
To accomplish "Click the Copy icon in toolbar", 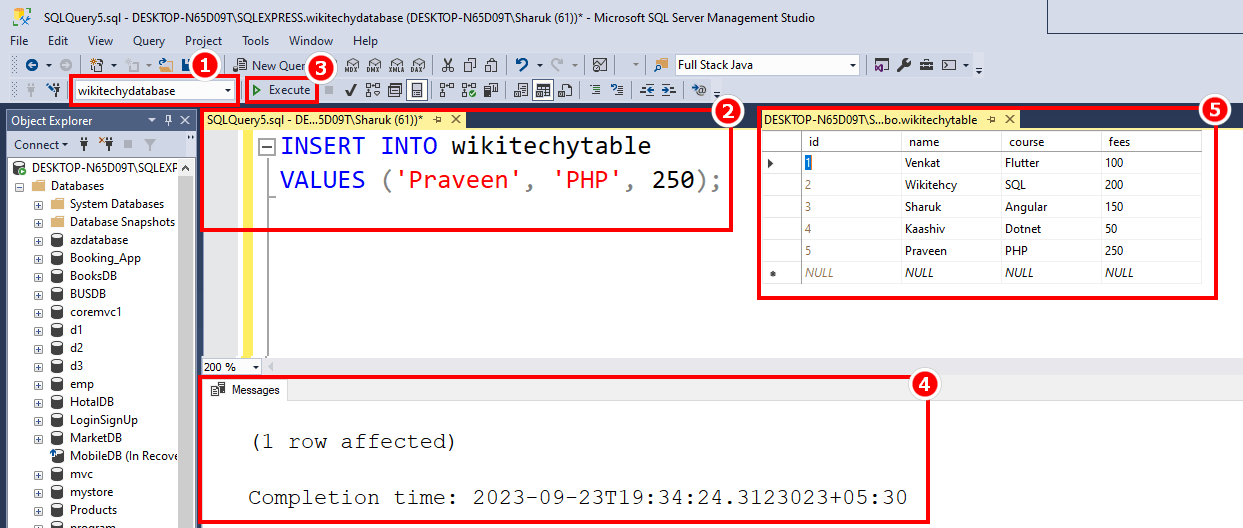I will click(x=470, y=65).
